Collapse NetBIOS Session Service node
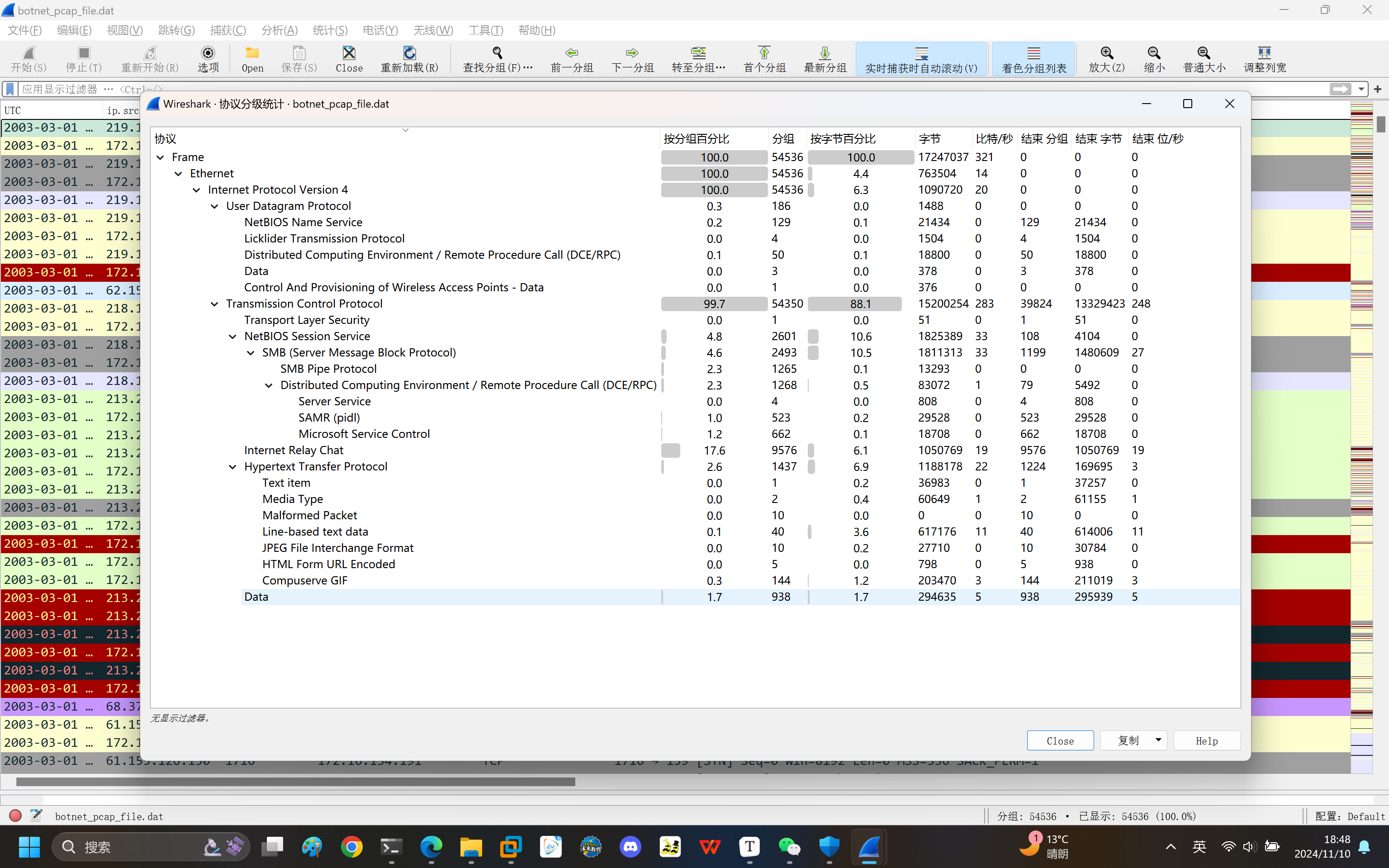The width and height of the screenshot is (1389, 868). click(232, 337)
